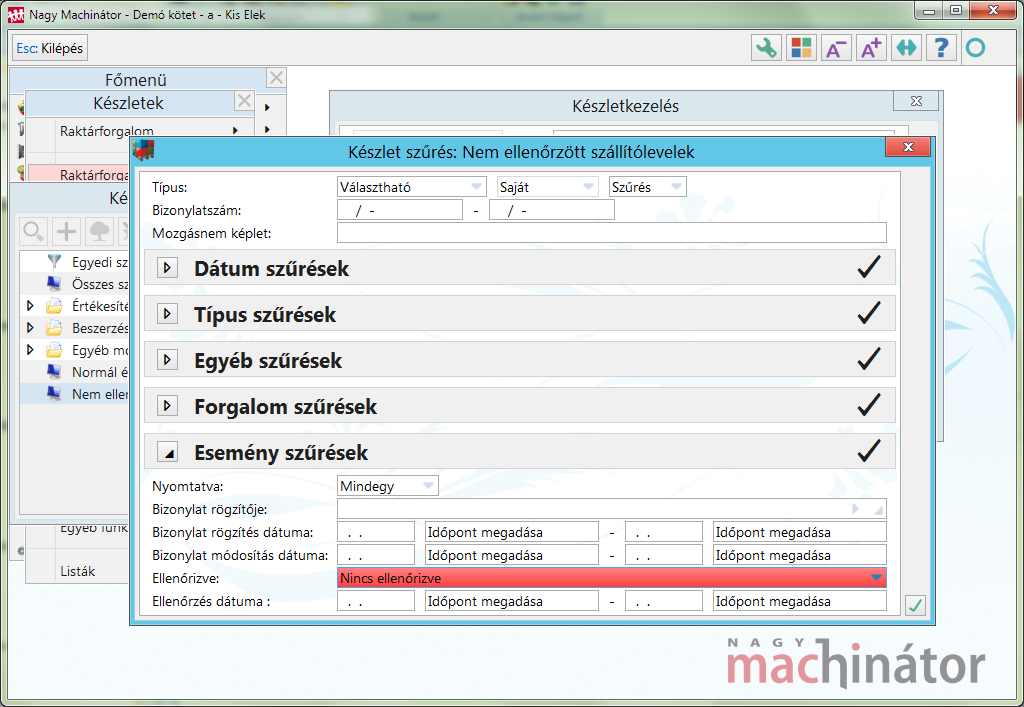Image resolution: width=1024 pixels, height=707 pixels.
Task: Click second Bizonylatszám input field
Action: [x=552, y=210]
